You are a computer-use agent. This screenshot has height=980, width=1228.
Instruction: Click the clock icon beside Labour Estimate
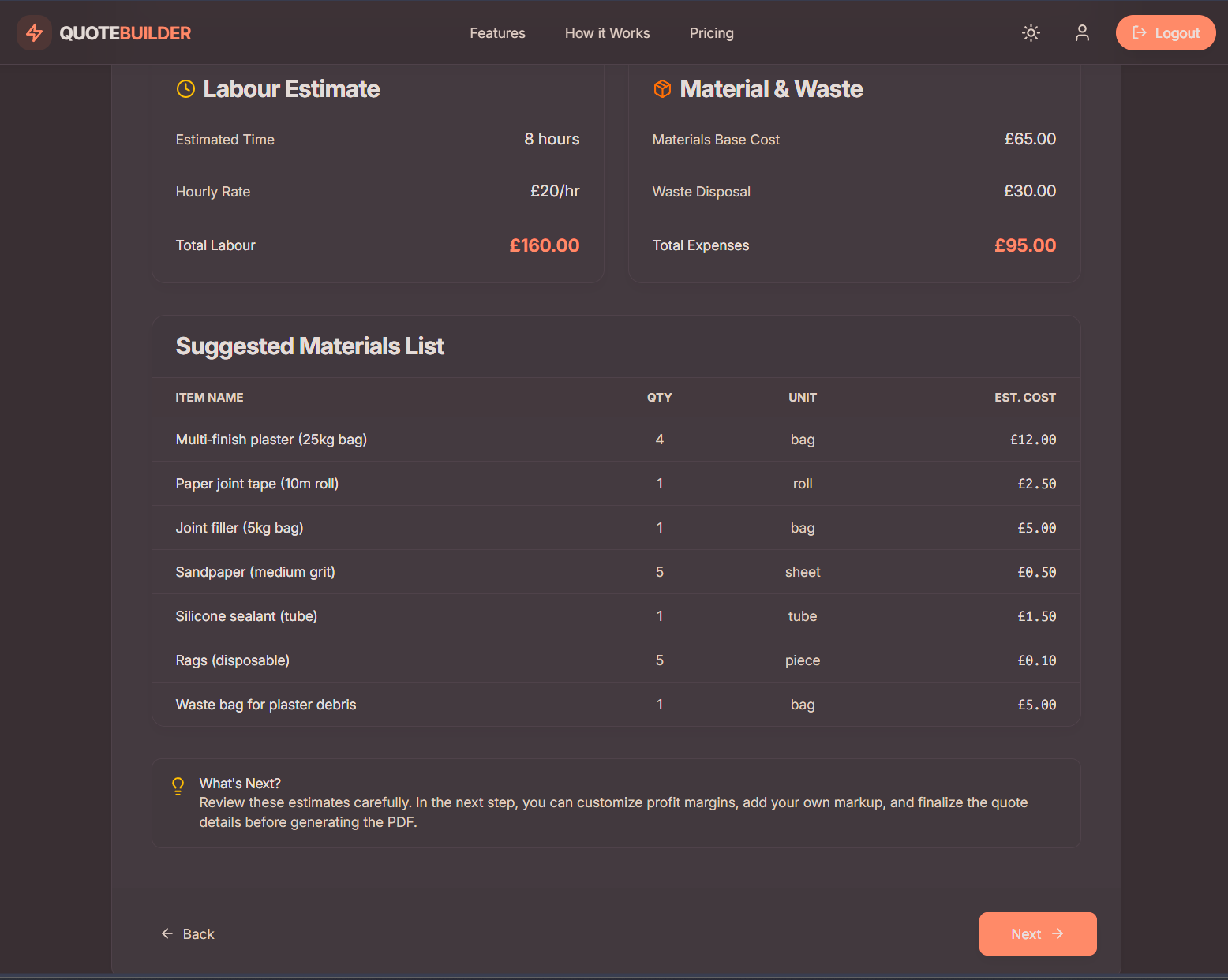pyautogui.click(x=185, y=89)
